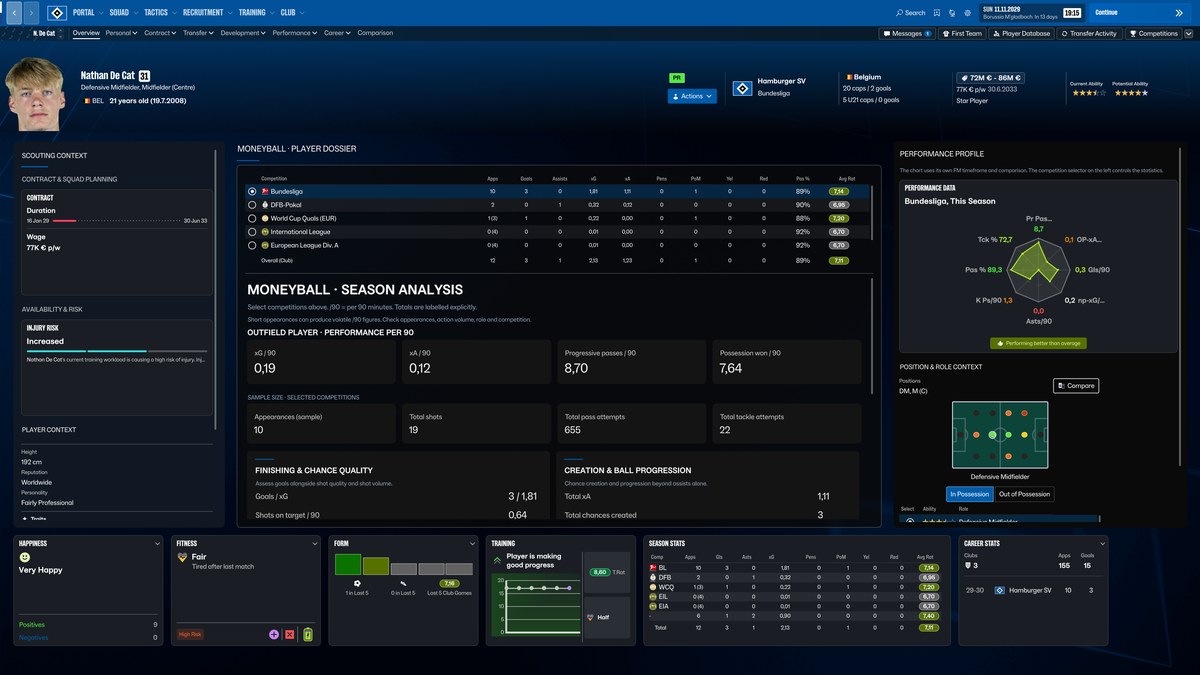Image resolution: width=1200 pixels, height=675 pixels.
Task: Open the Player Database shortcut
Action: click(x=1022, y=33)
